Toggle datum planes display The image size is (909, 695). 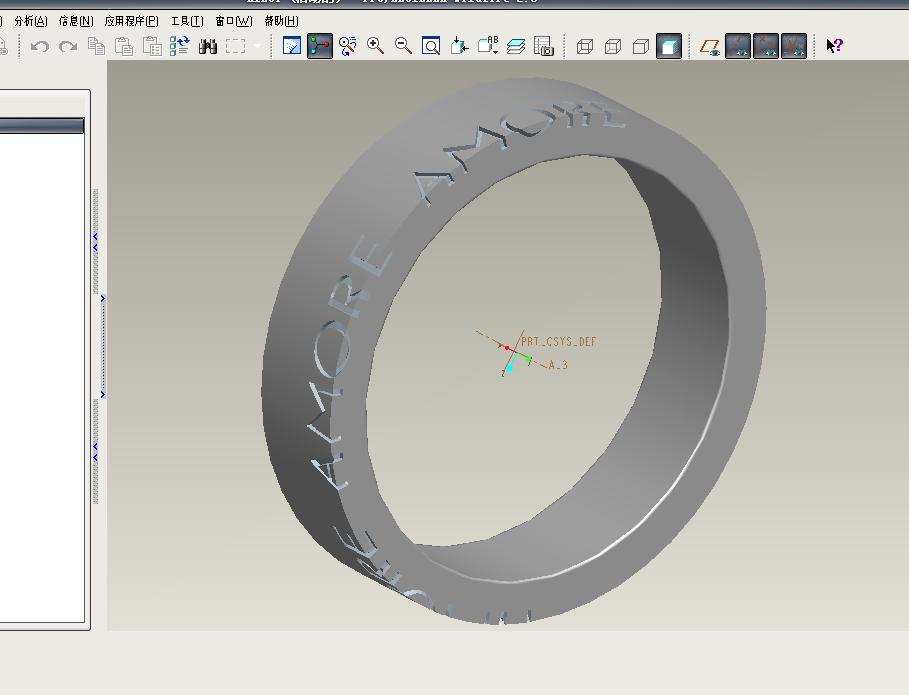point(710,46)
